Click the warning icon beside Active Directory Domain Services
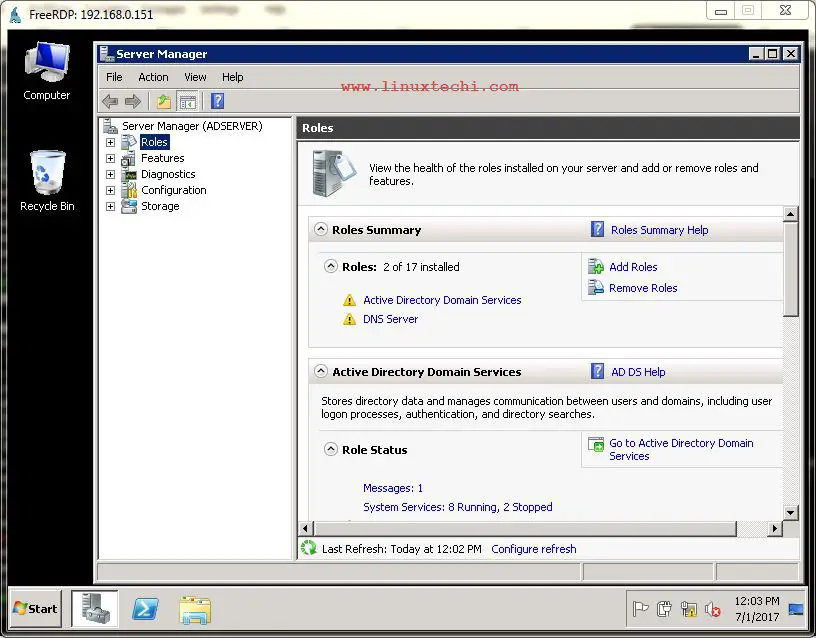The height and width of the screenshot is (638, 816). 349,300
